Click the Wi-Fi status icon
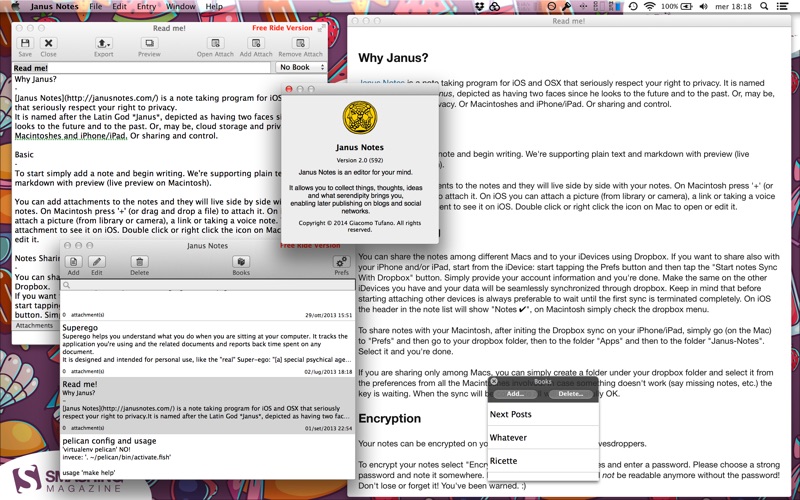Viewport: 800px width, 500px height. pos(649,6)
